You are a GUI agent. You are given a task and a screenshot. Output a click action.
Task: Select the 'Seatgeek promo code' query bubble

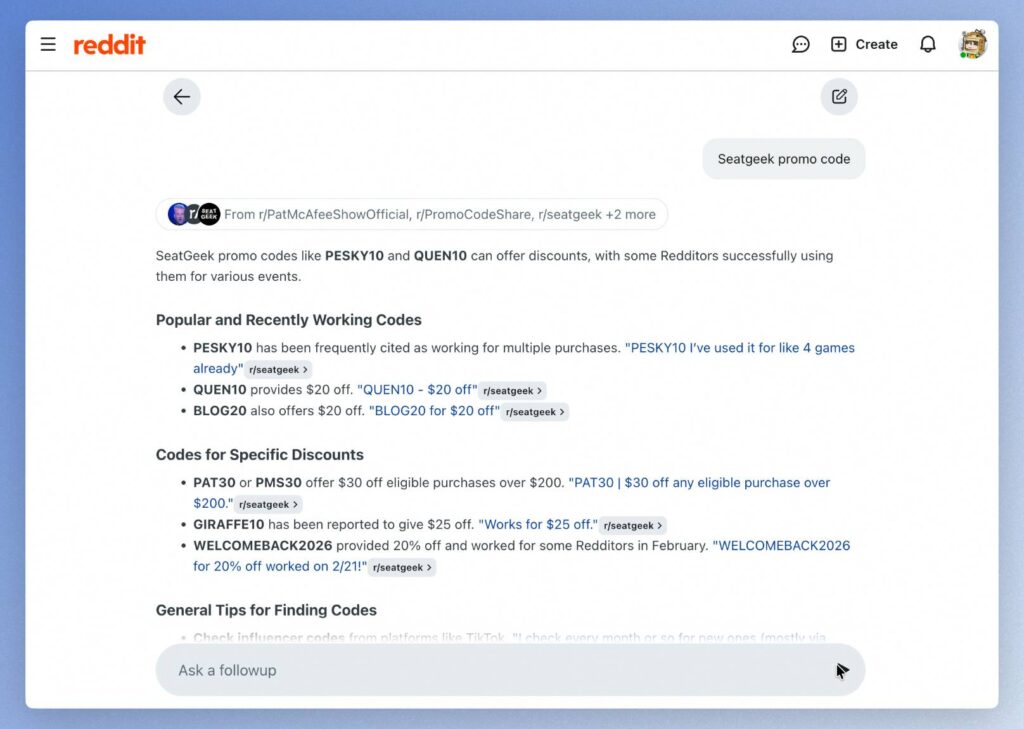(784, 159)
